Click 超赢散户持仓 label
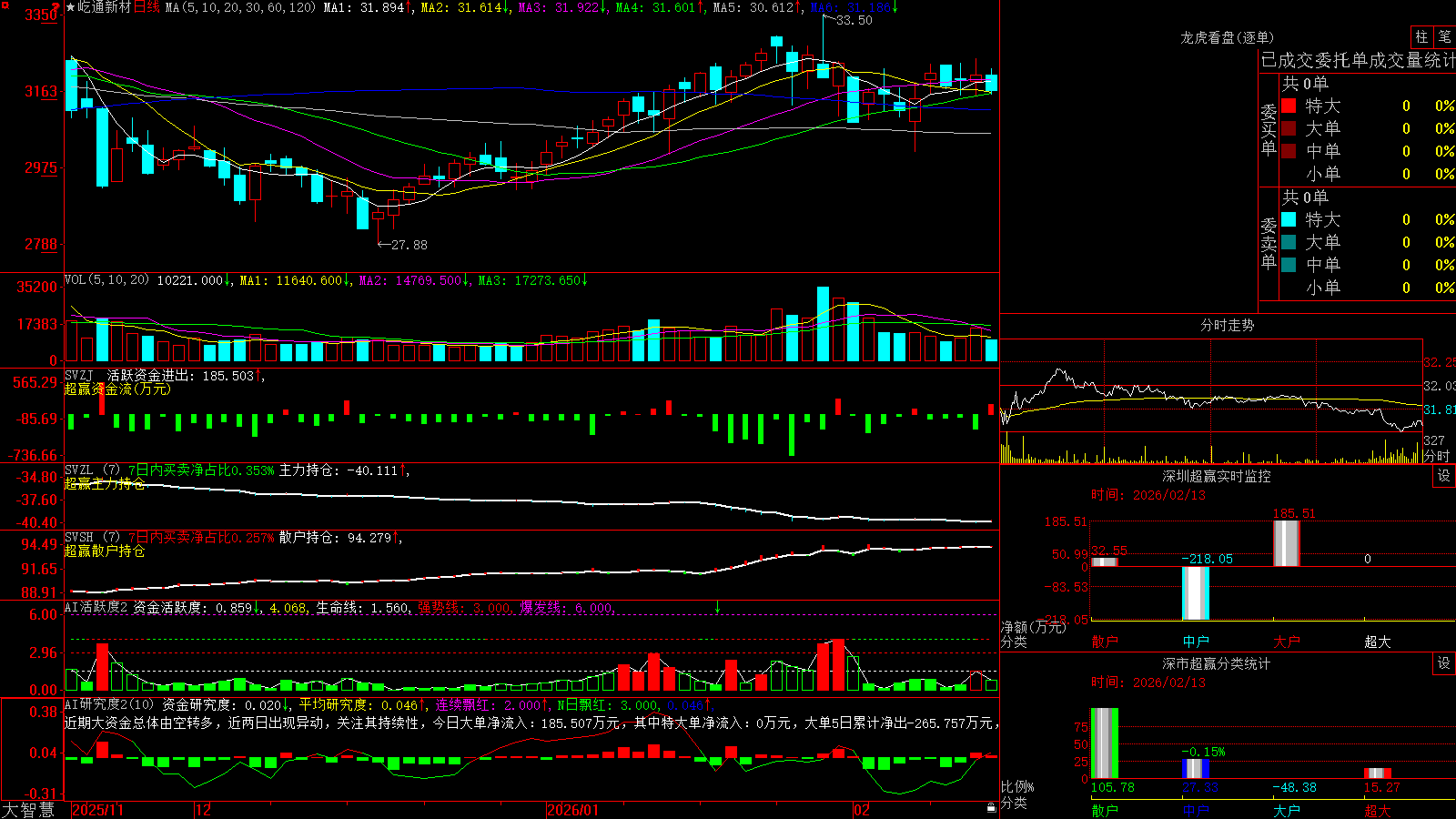The height and width of the screenshot is (819, 1456). [x=105, y=551]
